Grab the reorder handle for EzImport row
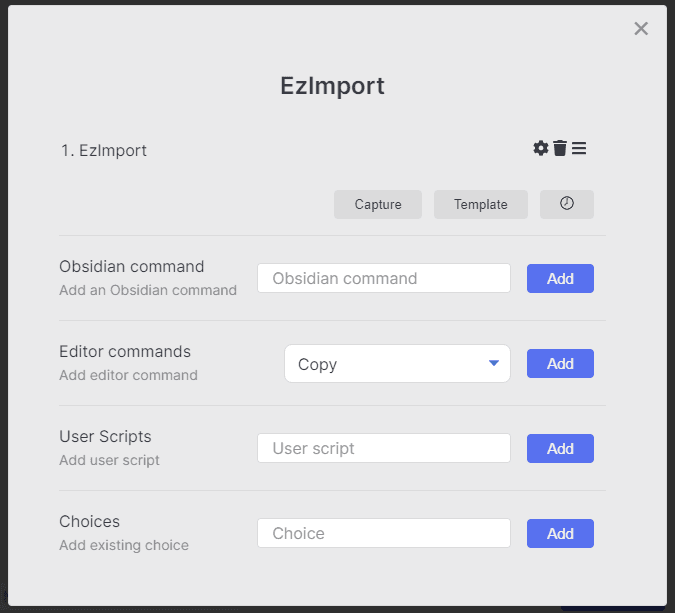The width and height of the screenshot is (675, 613). pyautogui.click(x=579, y=148)
